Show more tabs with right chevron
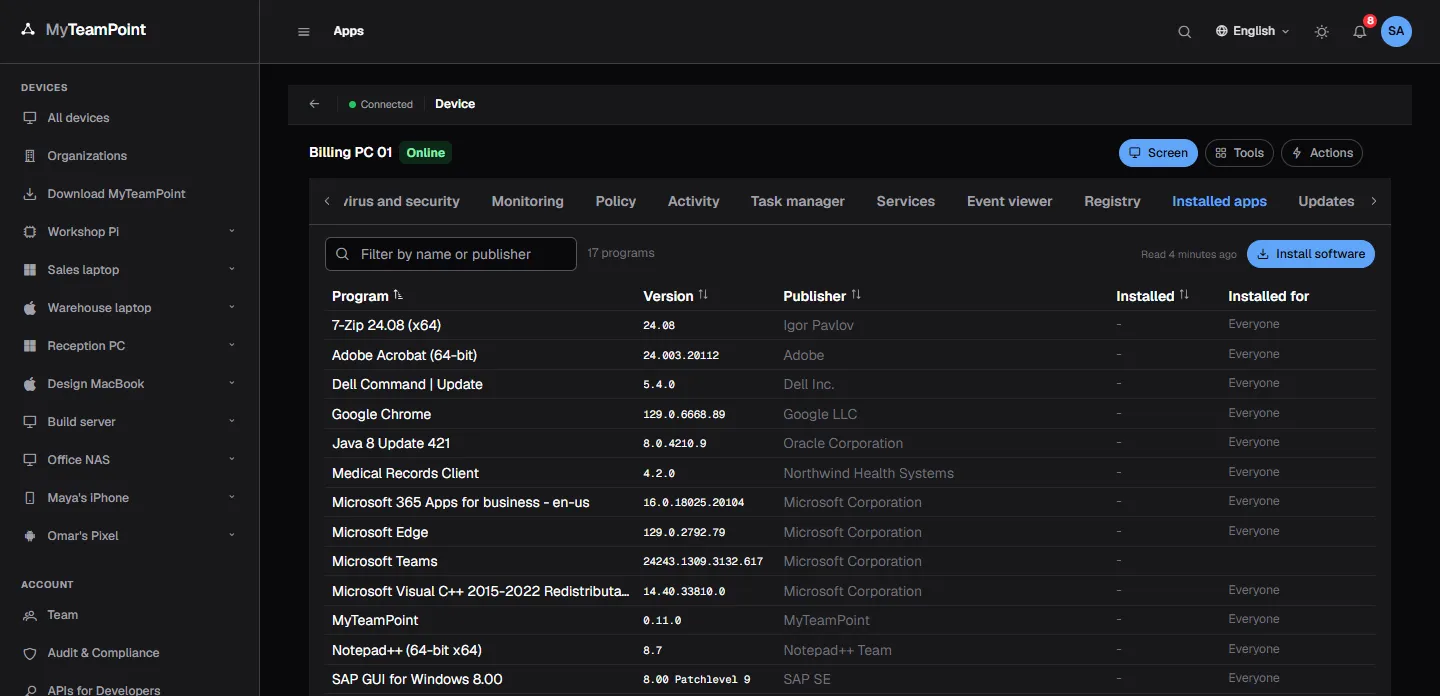 (x=1374, y=201)
